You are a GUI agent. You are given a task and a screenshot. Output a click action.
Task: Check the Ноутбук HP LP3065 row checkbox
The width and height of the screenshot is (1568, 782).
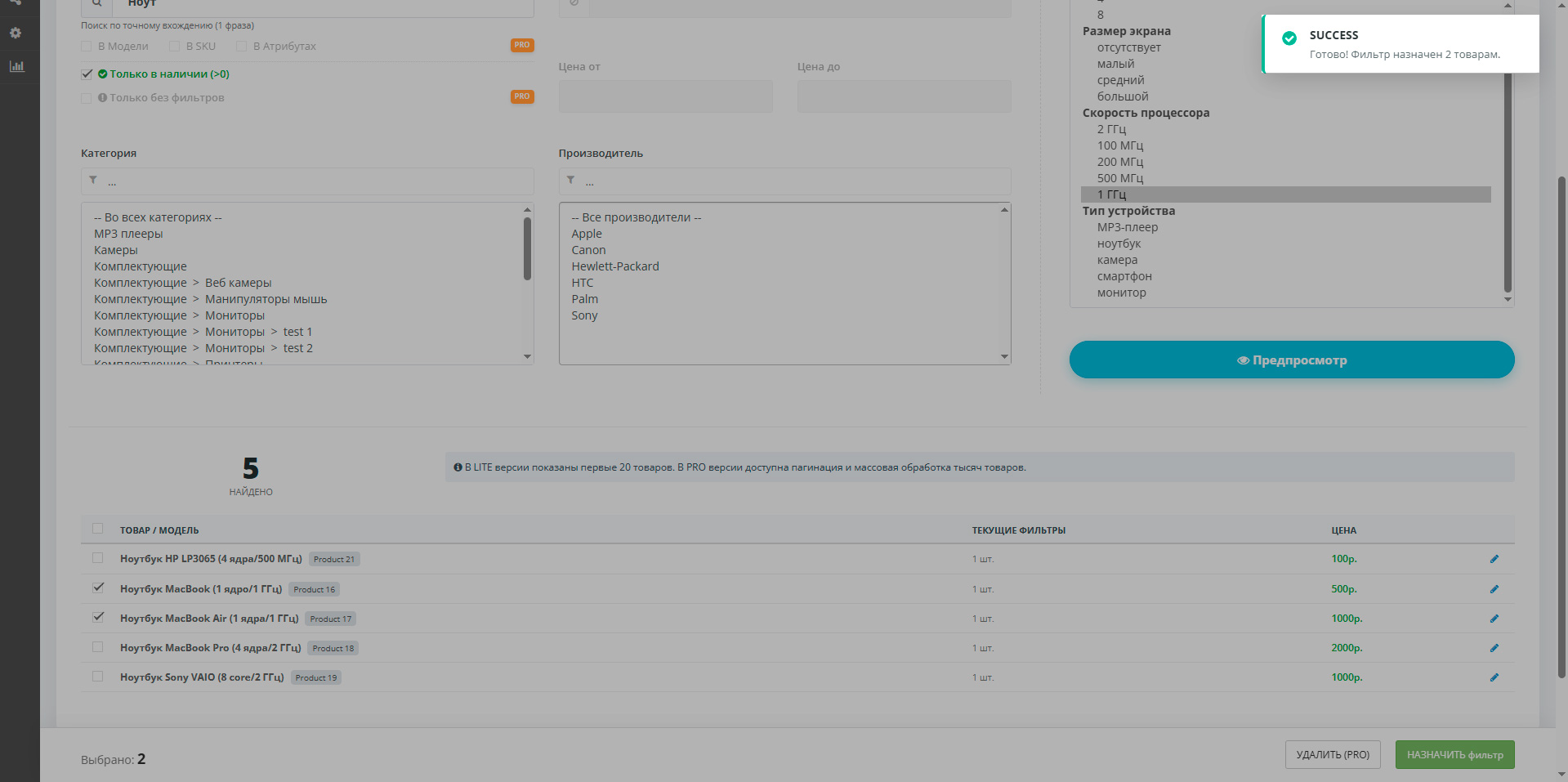pos(98,558)
